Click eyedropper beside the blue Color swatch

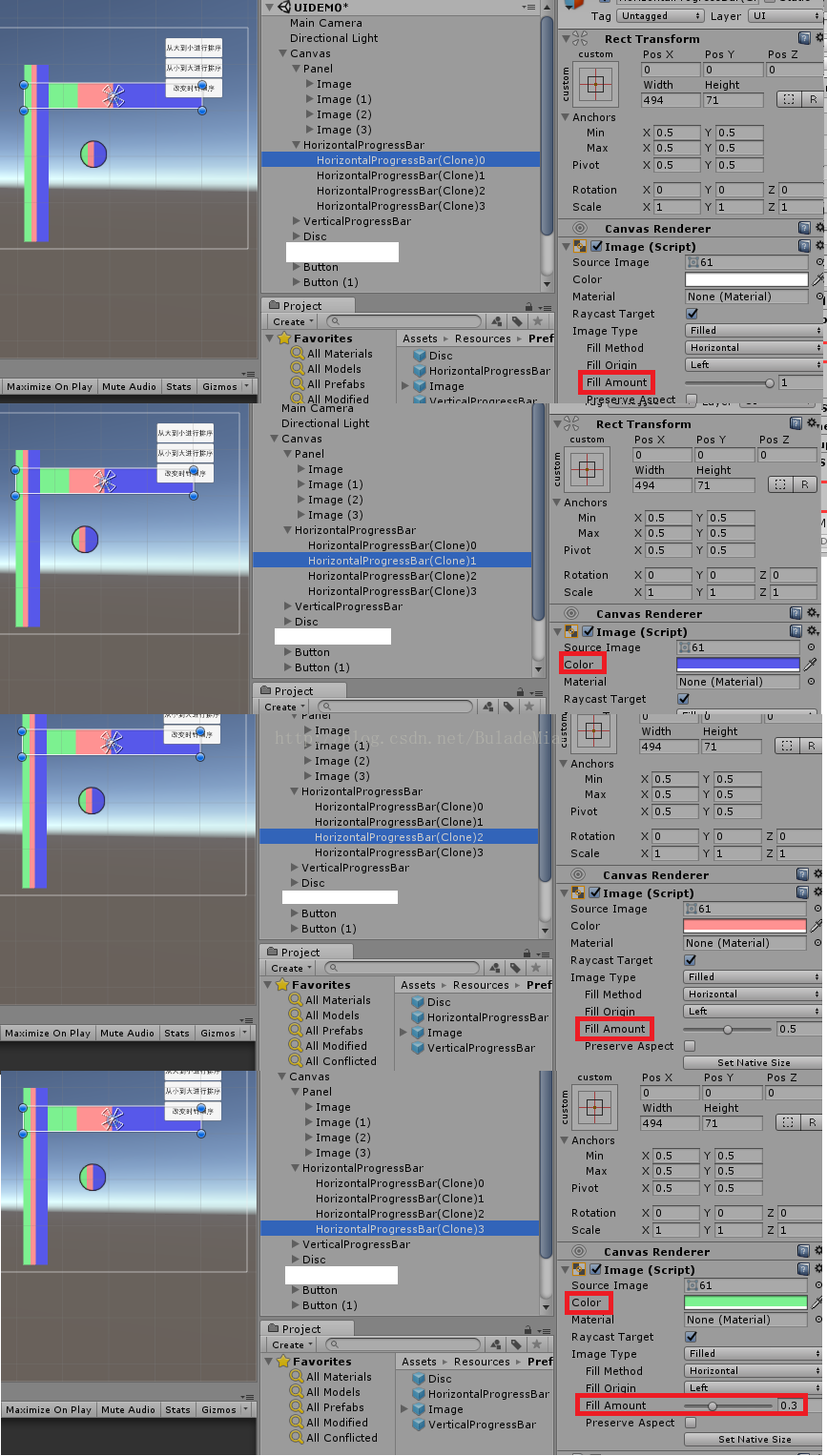(x=810, y=665)
